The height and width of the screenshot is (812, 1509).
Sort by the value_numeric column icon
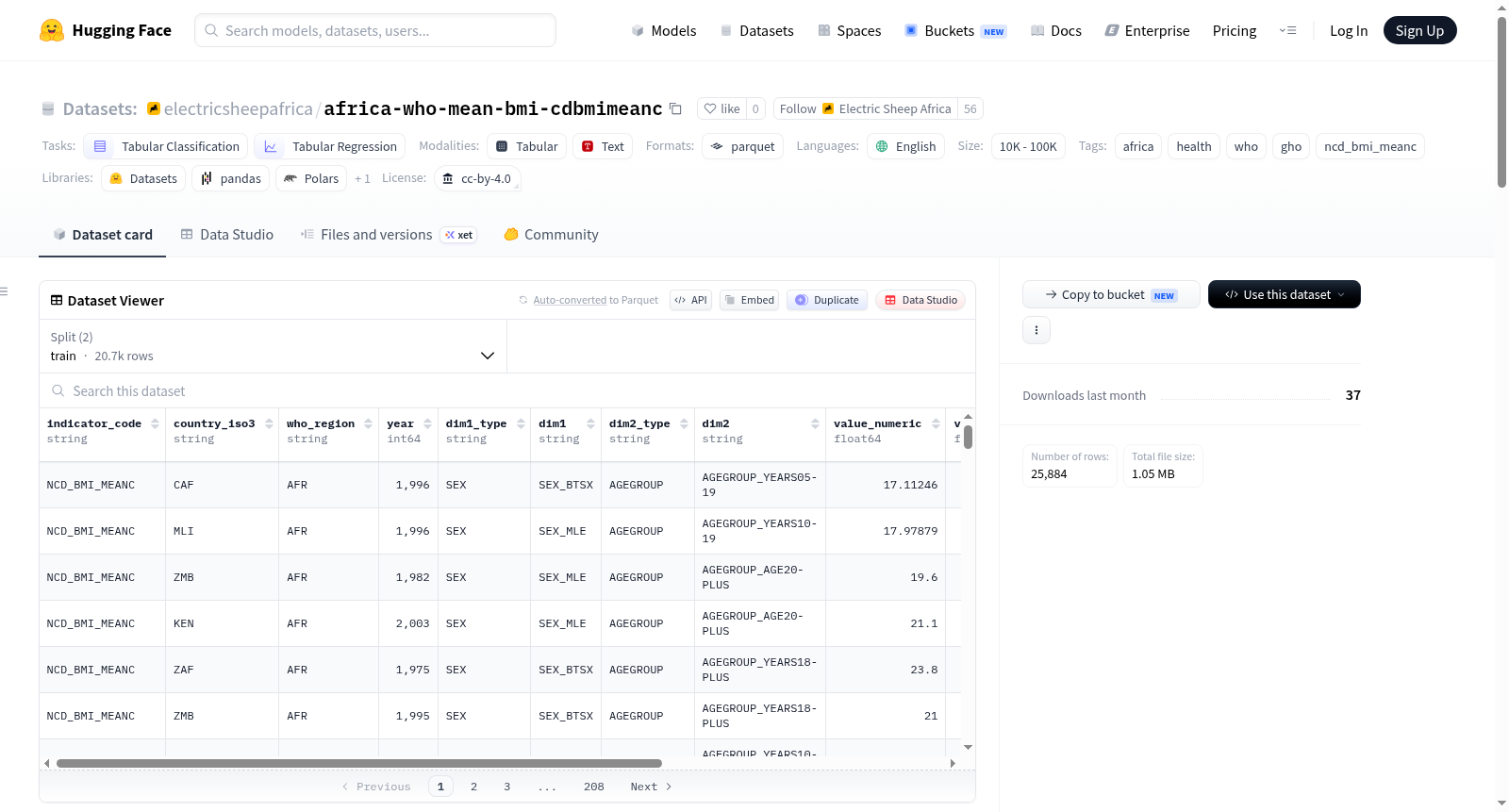936,423
